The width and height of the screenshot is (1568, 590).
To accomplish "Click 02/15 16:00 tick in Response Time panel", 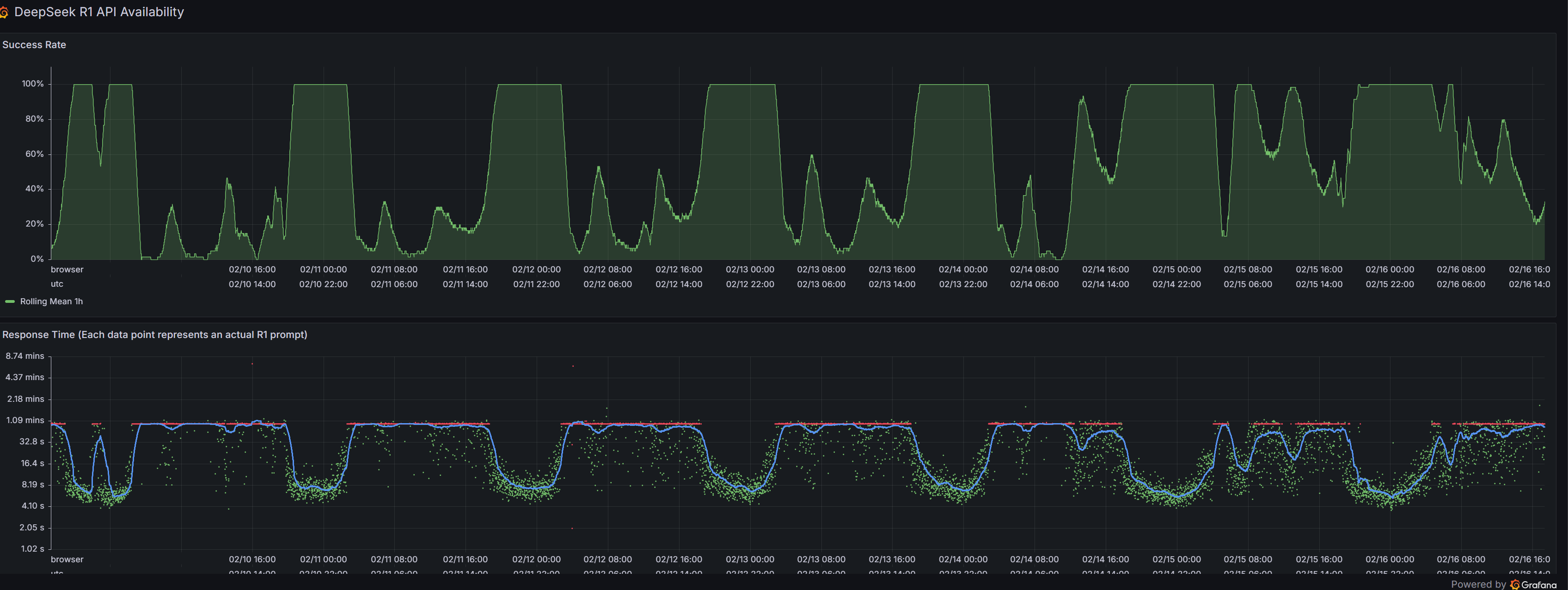I will click(1319, 559).
